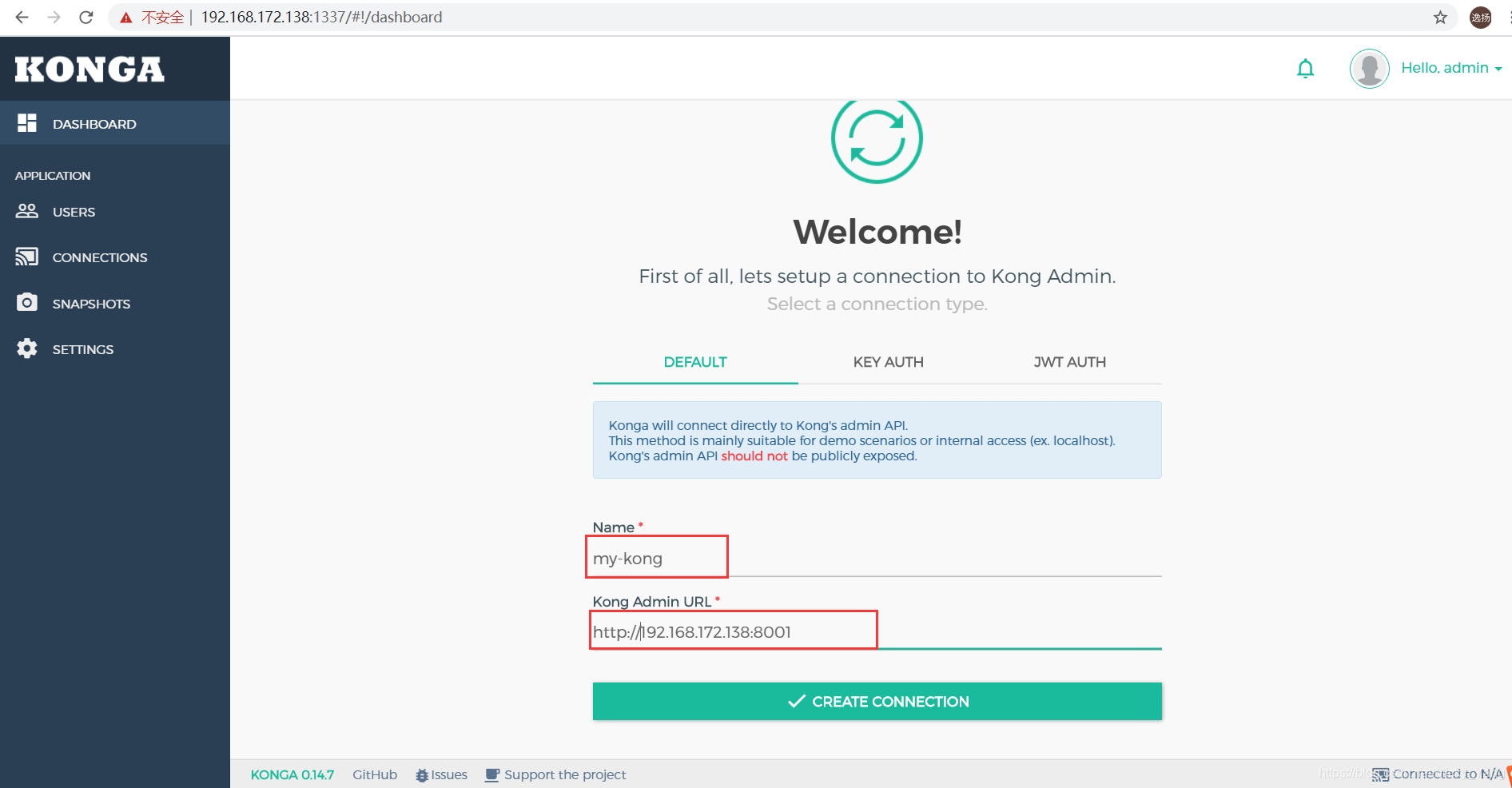Open the Dashboard menu item

pos(115,123)
